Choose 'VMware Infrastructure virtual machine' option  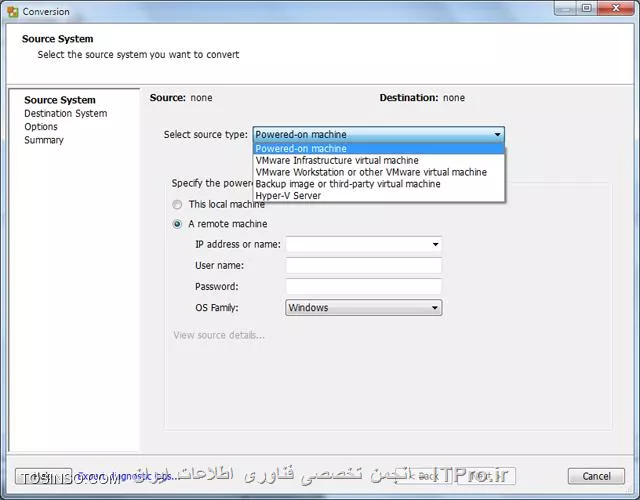pos(379,160)
